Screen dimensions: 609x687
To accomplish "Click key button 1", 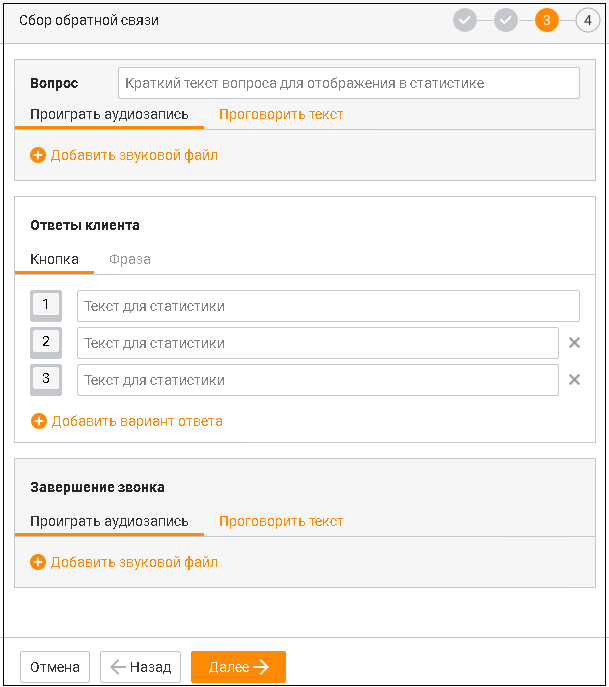I will 46,305.
